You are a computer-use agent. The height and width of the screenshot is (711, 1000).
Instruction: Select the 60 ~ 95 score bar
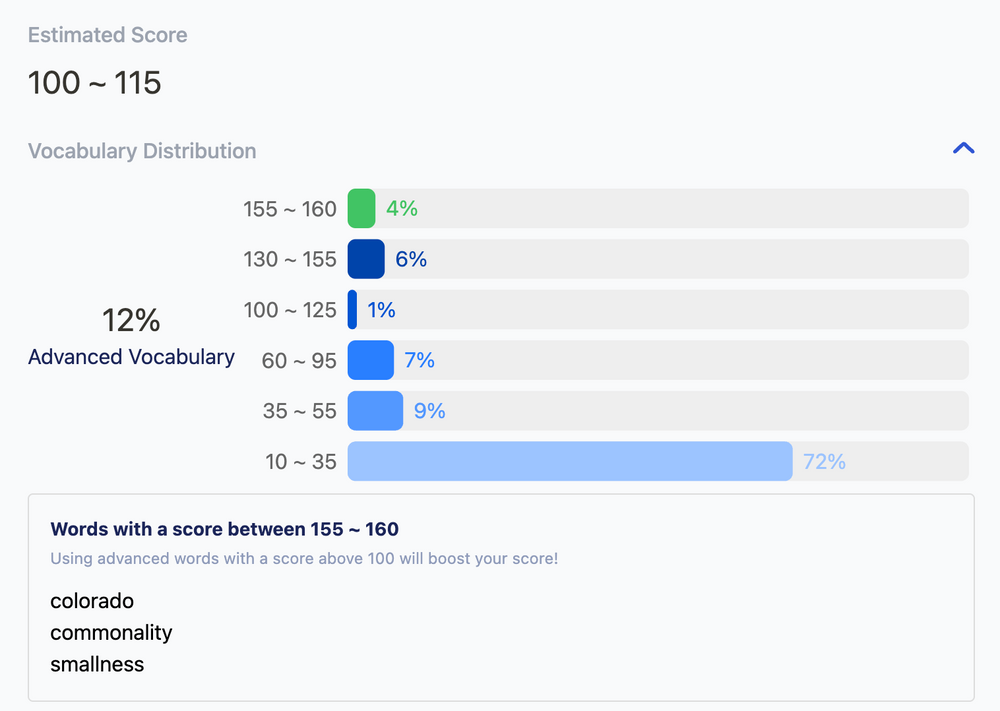[370, 360]
